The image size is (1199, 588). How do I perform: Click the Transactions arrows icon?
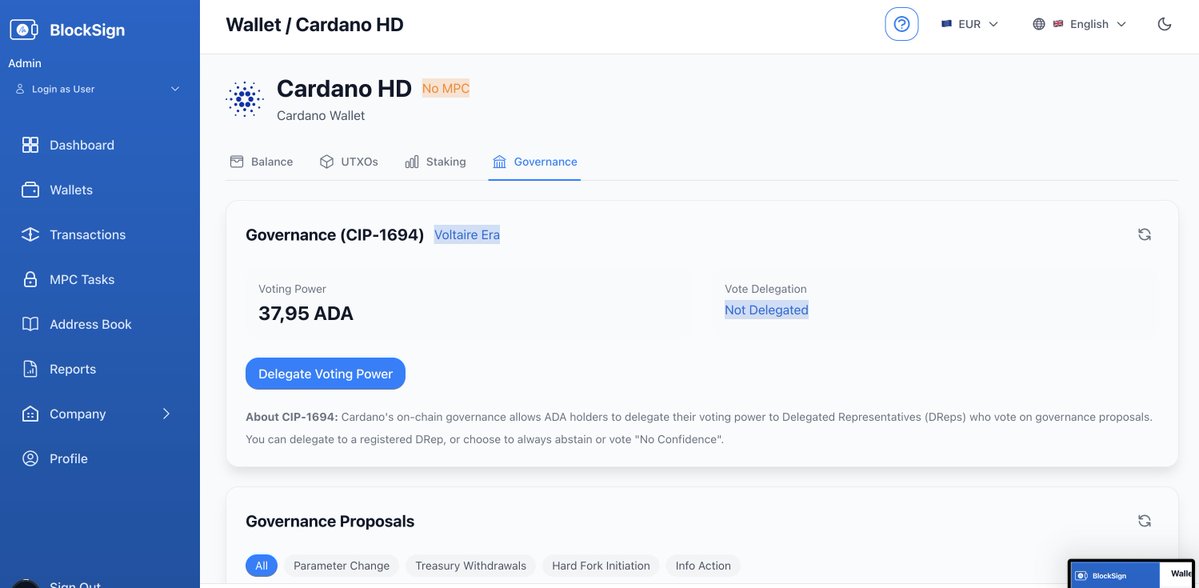click(30, 235)
